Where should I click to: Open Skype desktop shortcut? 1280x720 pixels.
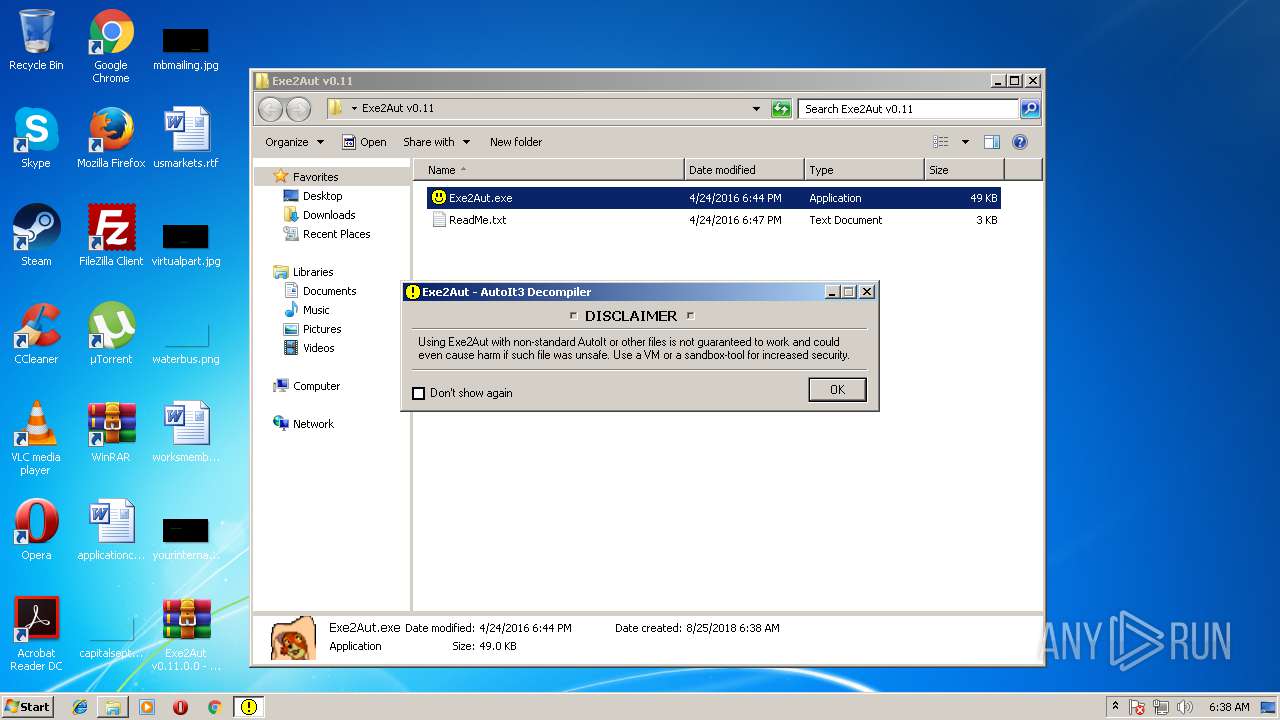point(36,138)
